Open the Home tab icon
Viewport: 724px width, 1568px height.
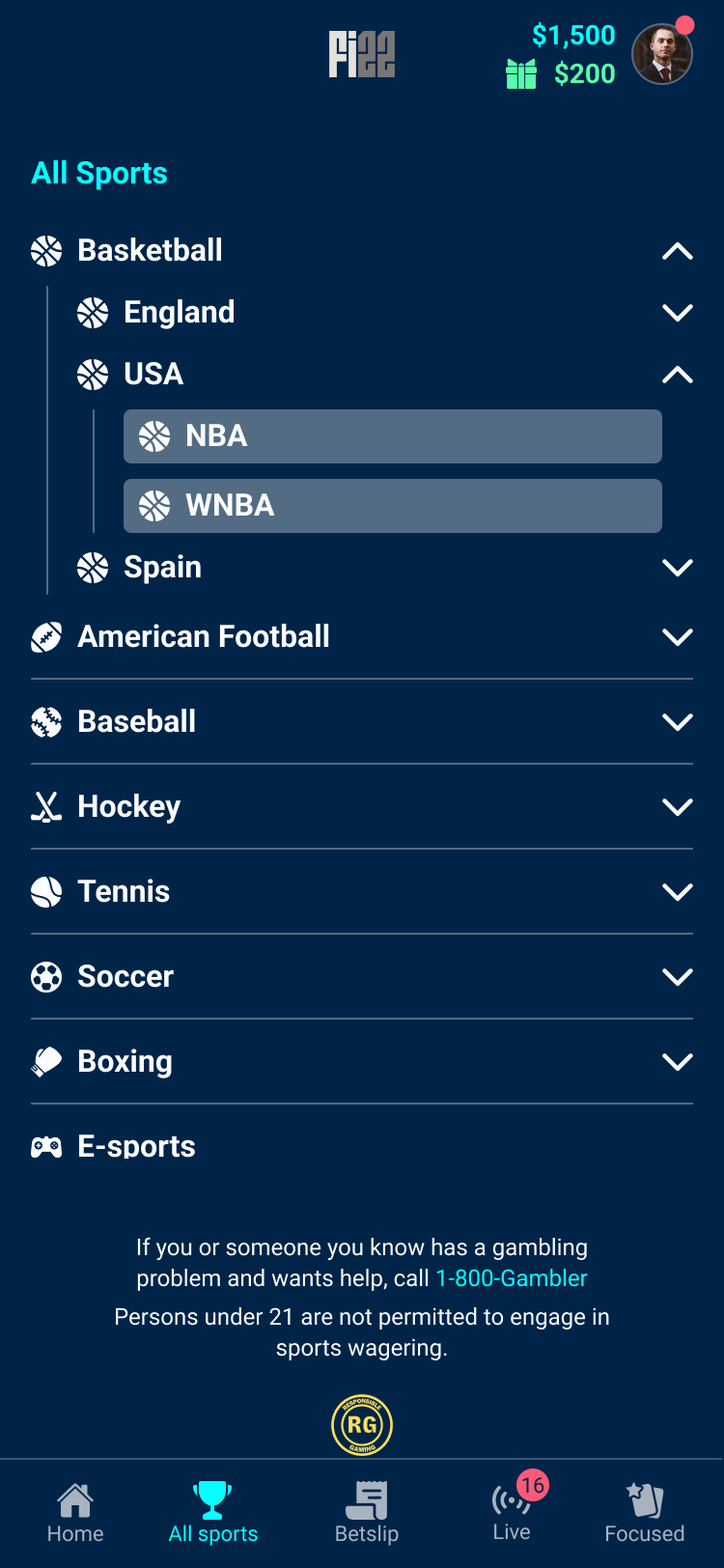(x=75, y=1500)
